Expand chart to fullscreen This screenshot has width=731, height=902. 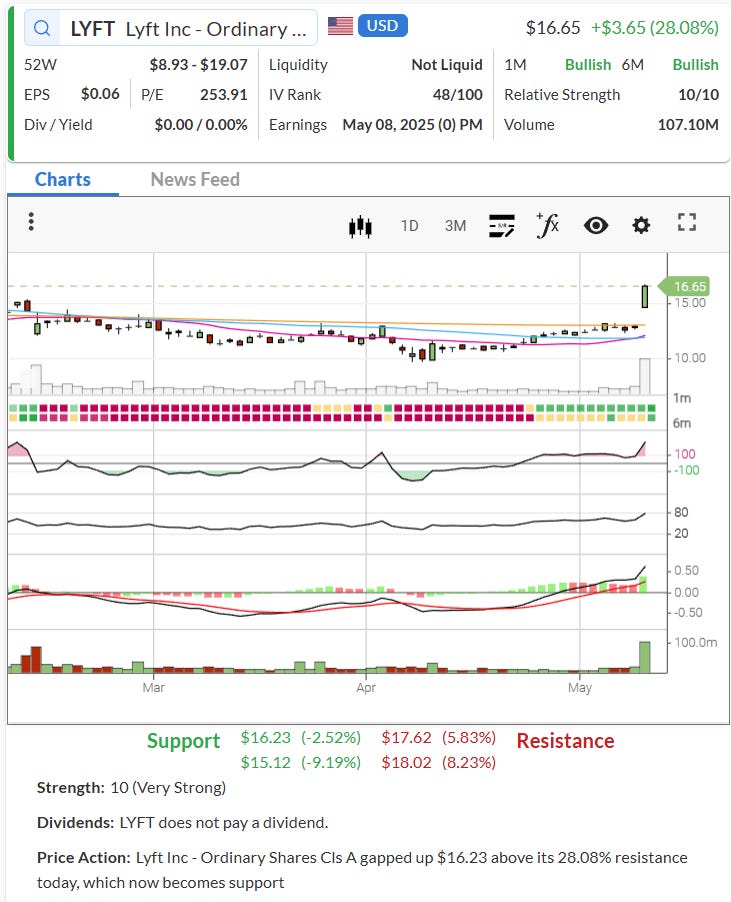coord(687,223)
